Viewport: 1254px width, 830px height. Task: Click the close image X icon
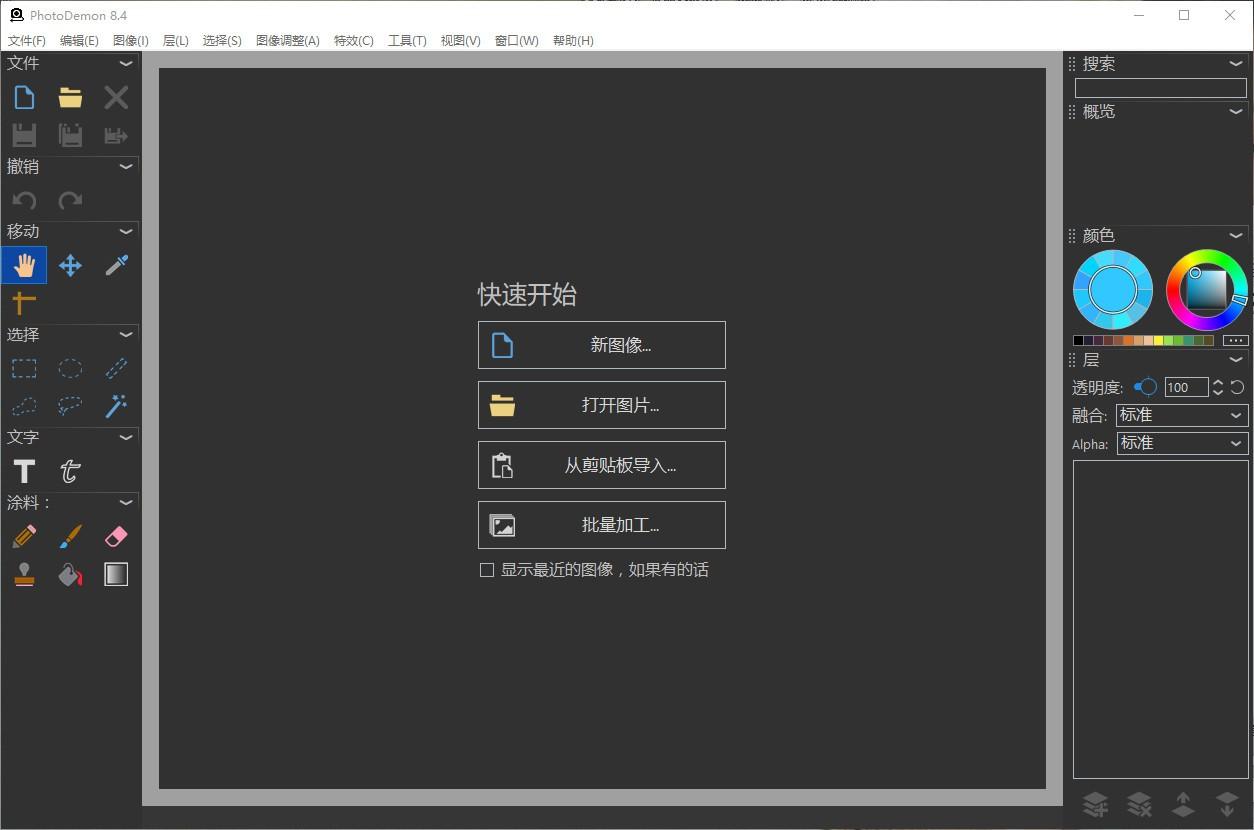tap(116, 97)
